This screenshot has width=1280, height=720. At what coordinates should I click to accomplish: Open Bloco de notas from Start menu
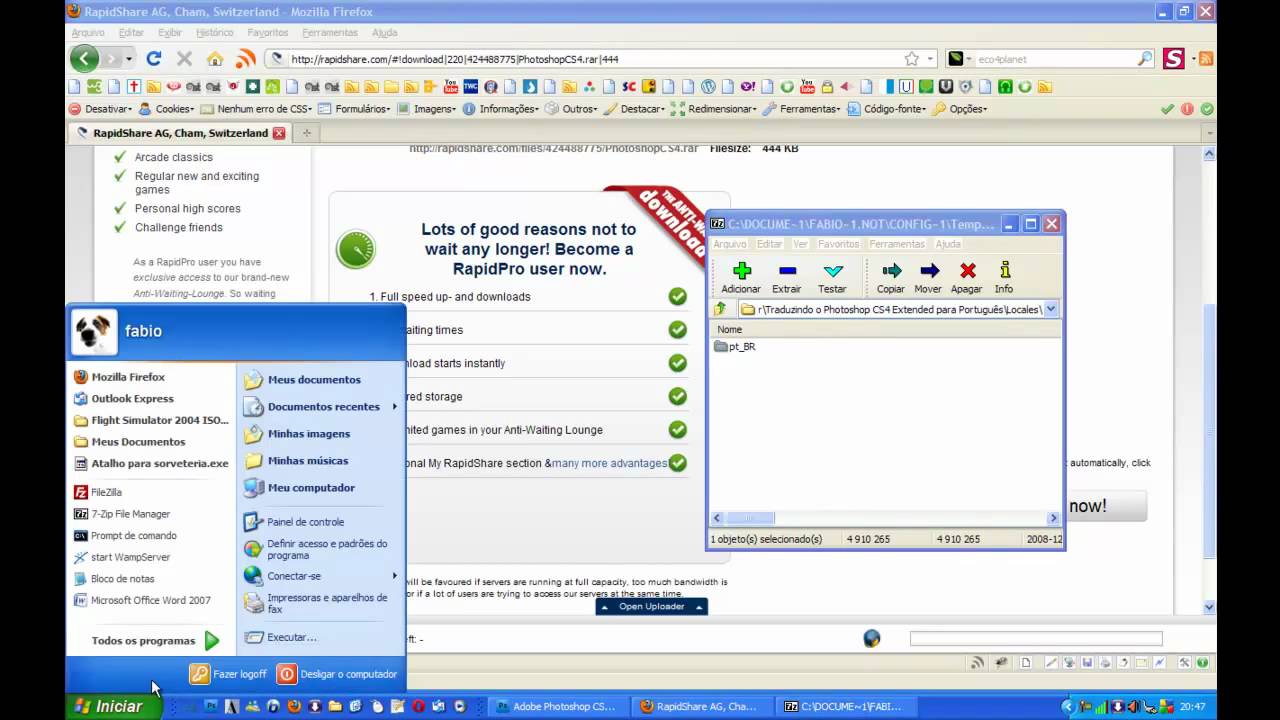pyautogui.click(x=113, y=579)
